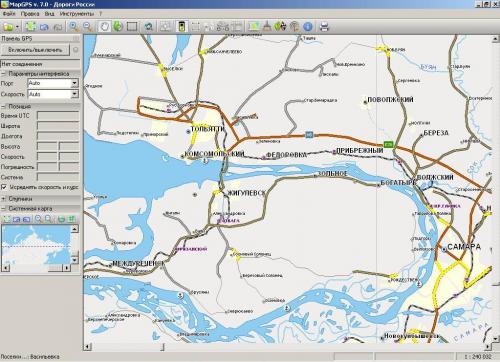Click main map scroll-left arrow

coord(87,347)
